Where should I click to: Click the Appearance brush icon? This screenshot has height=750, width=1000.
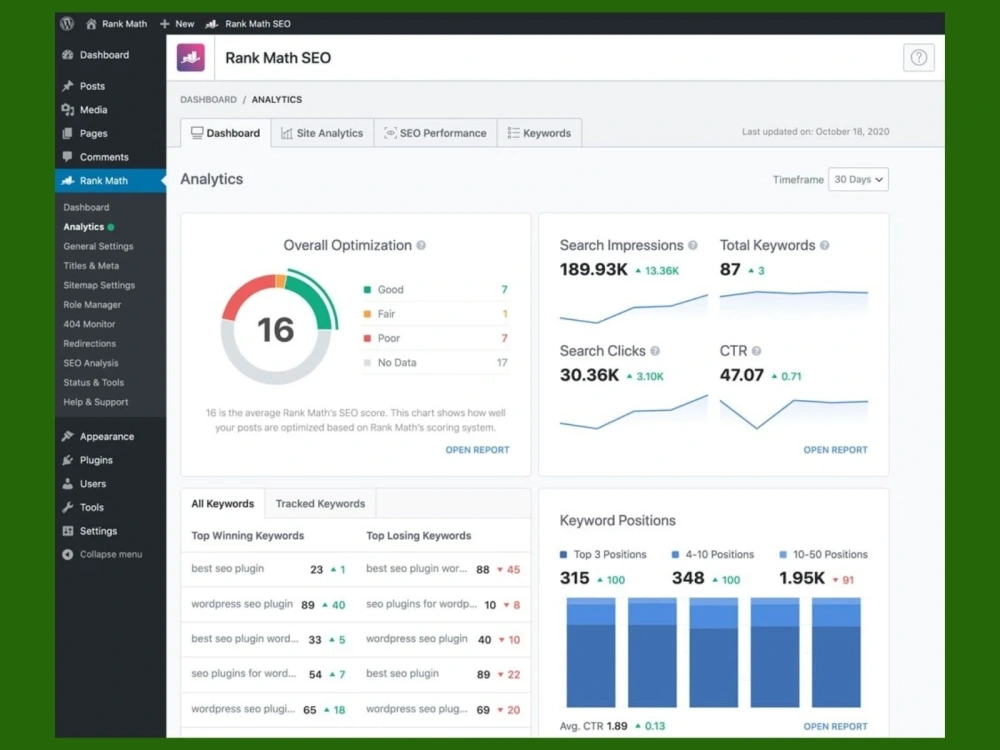(x=68, y=436)
